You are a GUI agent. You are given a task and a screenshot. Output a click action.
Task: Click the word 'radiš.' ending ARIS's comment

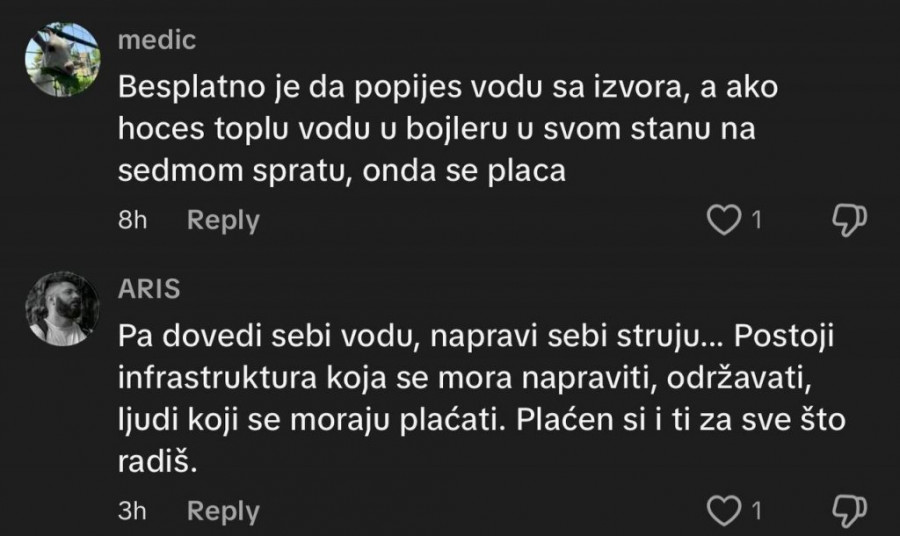pos(151,463)
